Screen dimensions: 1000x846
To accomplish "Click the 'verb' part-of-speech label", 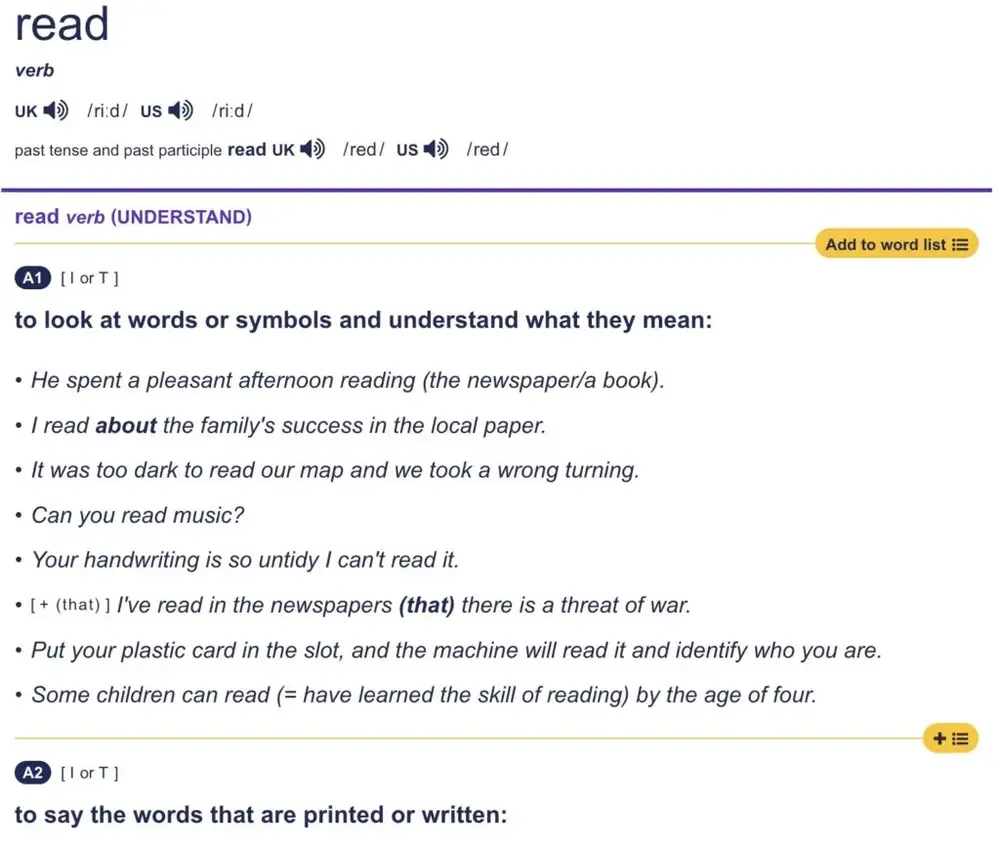I will [34, 70].
